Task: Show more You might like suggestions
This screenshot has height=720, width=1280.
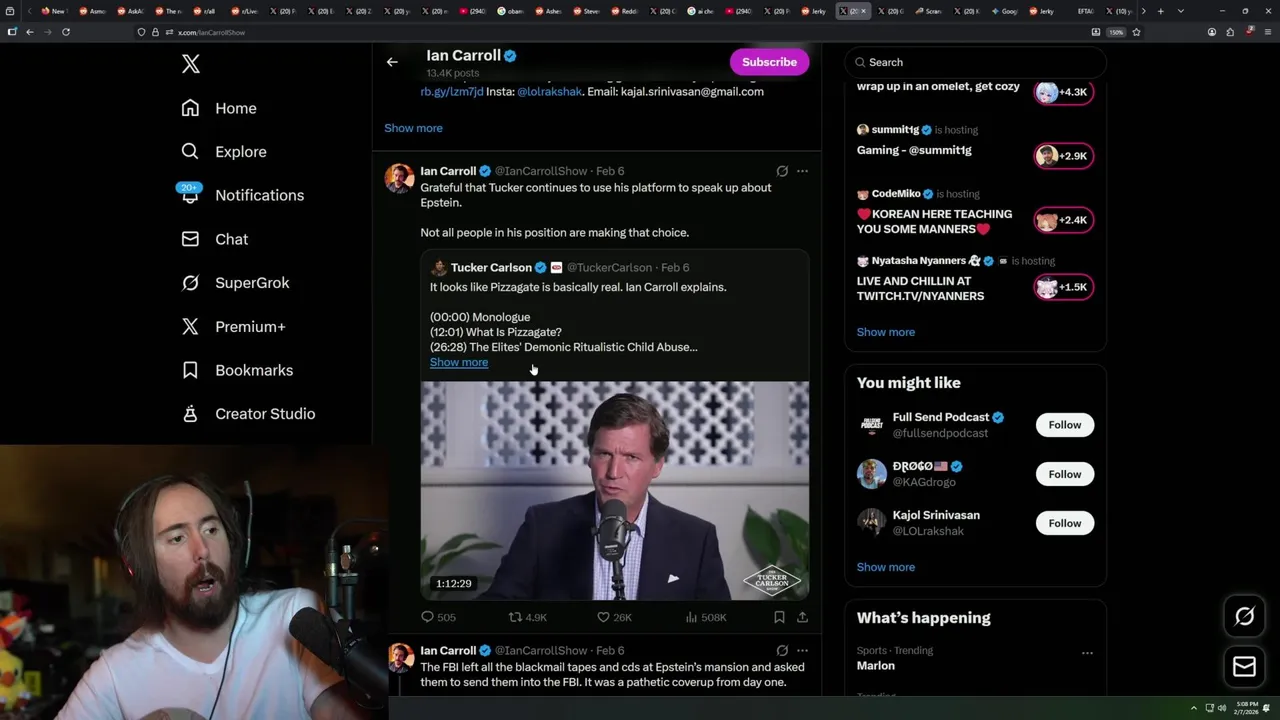Action: pos(885,567)
